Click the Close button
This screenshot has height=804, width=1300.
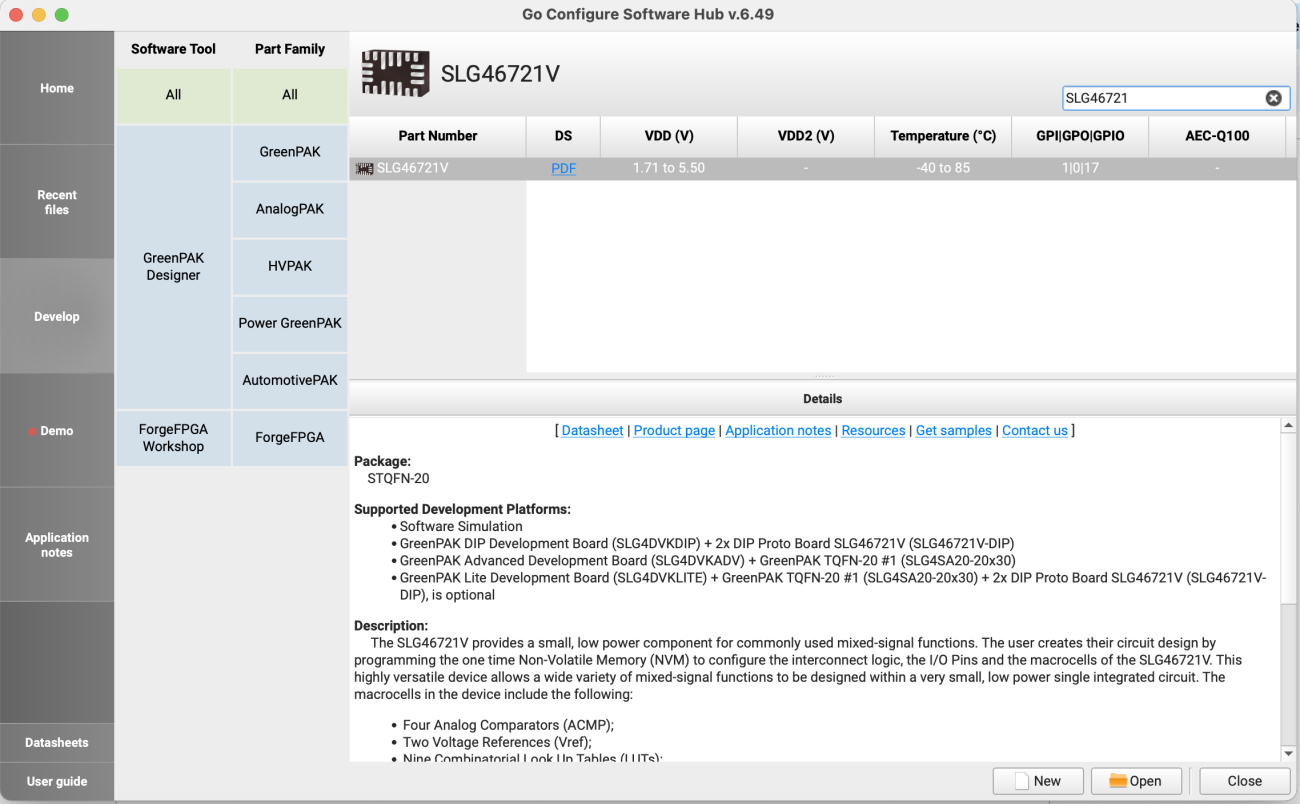pyautogui.click(x=1244, y=781)
